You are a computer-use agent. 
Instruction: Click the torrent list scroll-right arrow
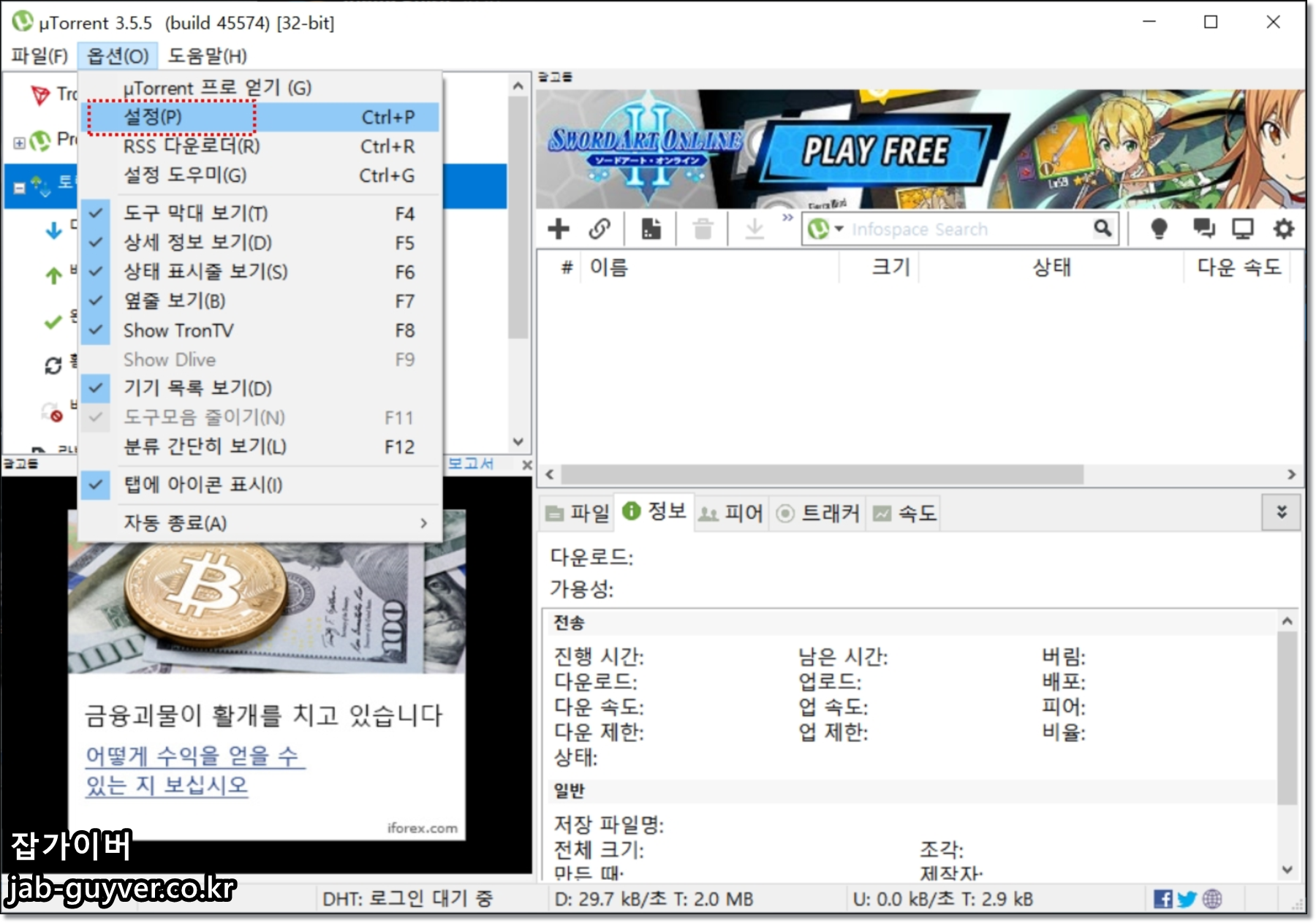tap(1291, 474)
